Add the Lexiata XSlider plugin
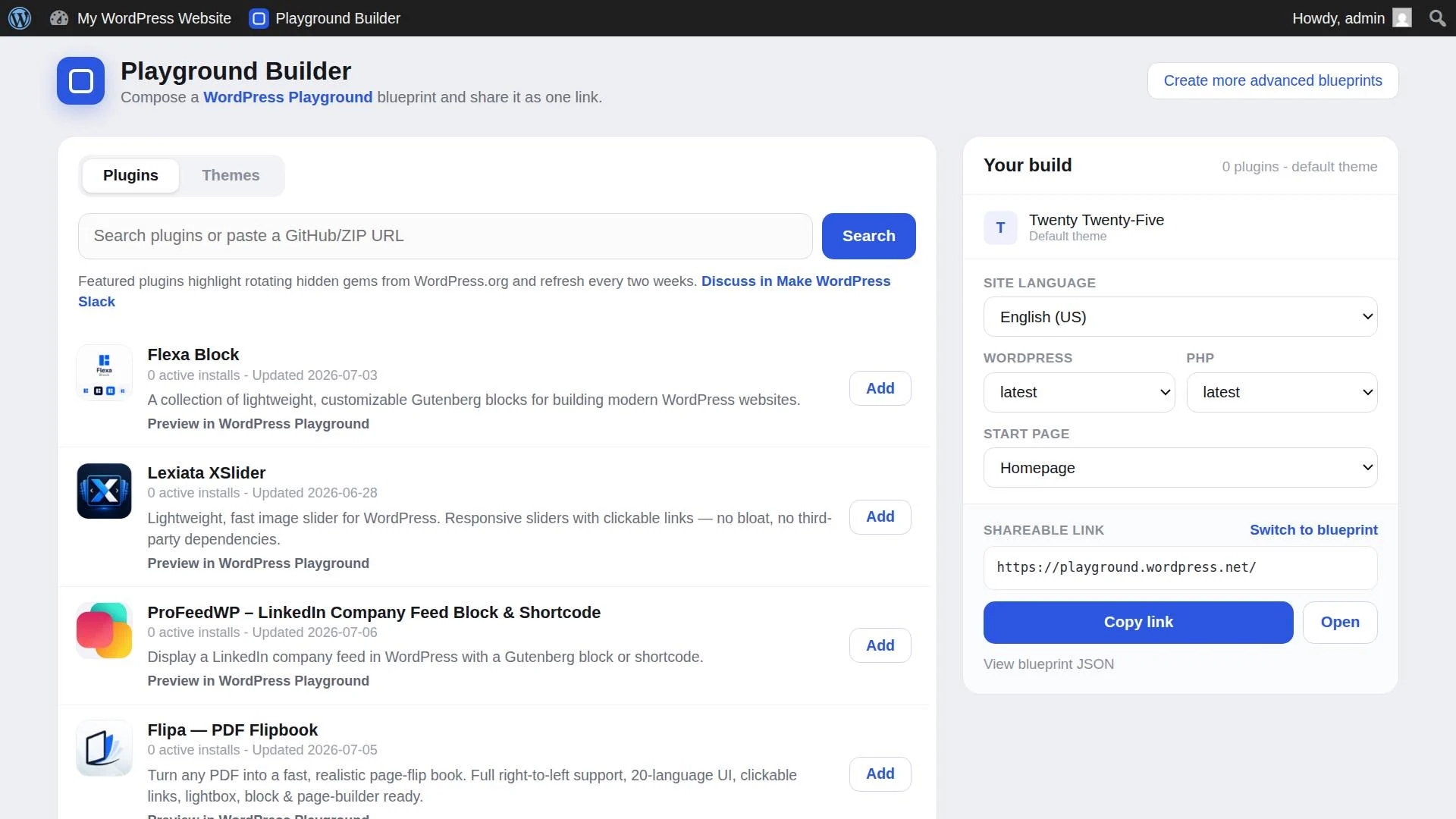The width and height of the screenshot is (1456, 819). 880,517
